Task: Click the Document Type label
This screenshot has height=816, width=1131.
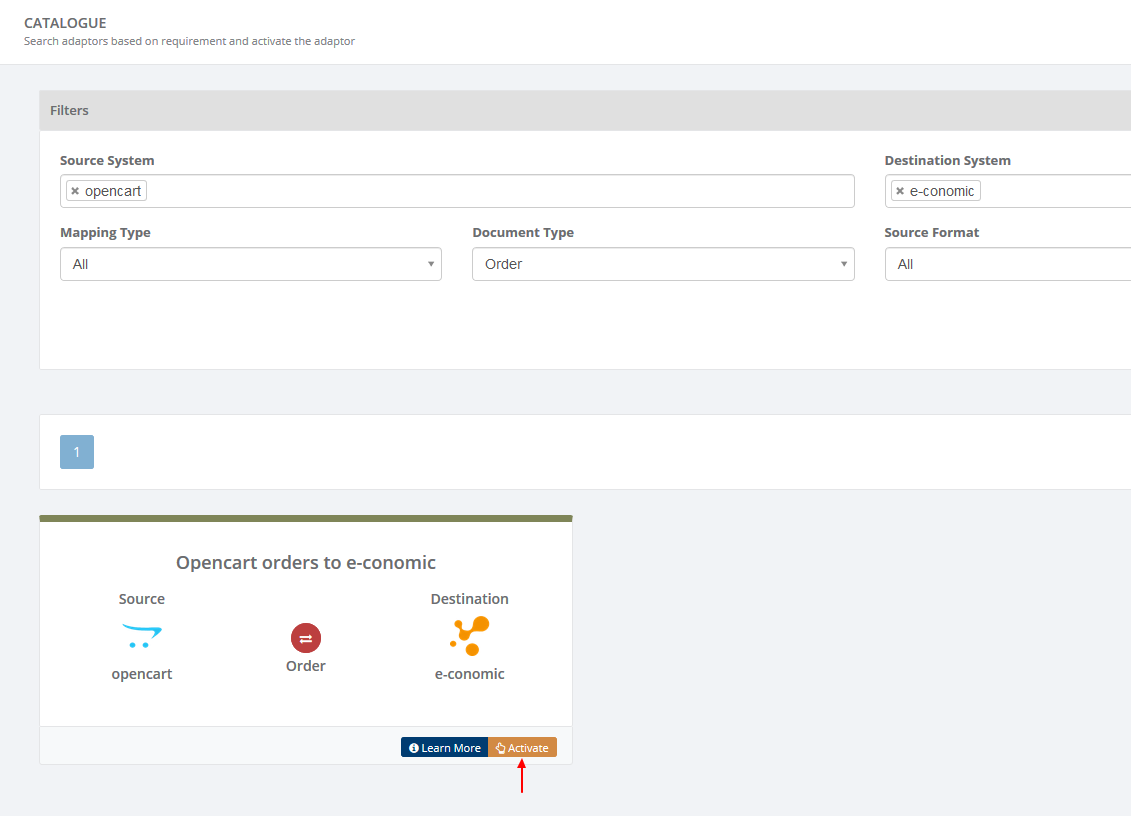Action: tap(523, 232)
